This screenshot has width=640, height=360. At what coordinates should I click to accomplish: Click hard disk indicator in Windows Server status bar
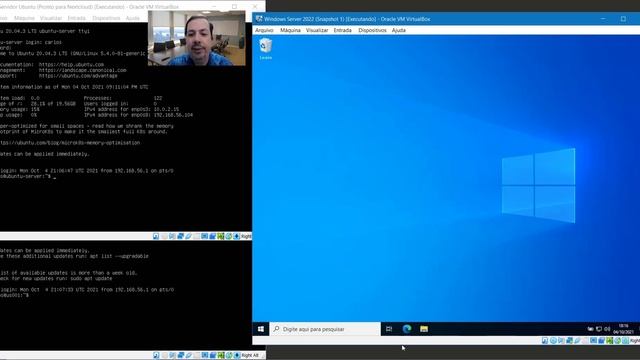(x=545, y=340)
